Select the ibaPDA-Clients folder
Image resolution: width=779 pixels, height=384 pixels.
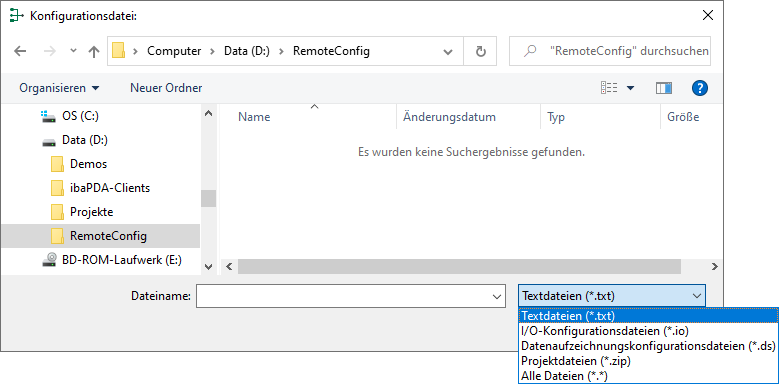click(x=100, y=188)
